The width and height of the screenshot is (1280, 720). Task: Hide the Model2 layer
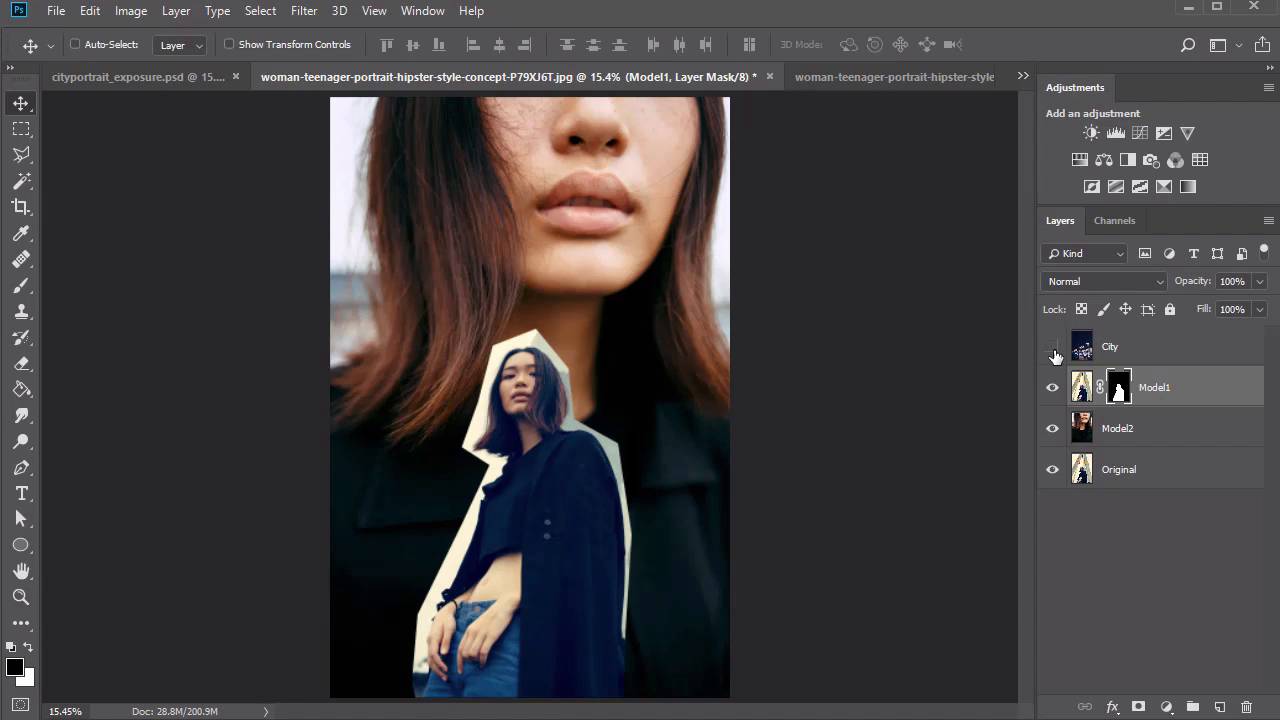click(1052, 429)
